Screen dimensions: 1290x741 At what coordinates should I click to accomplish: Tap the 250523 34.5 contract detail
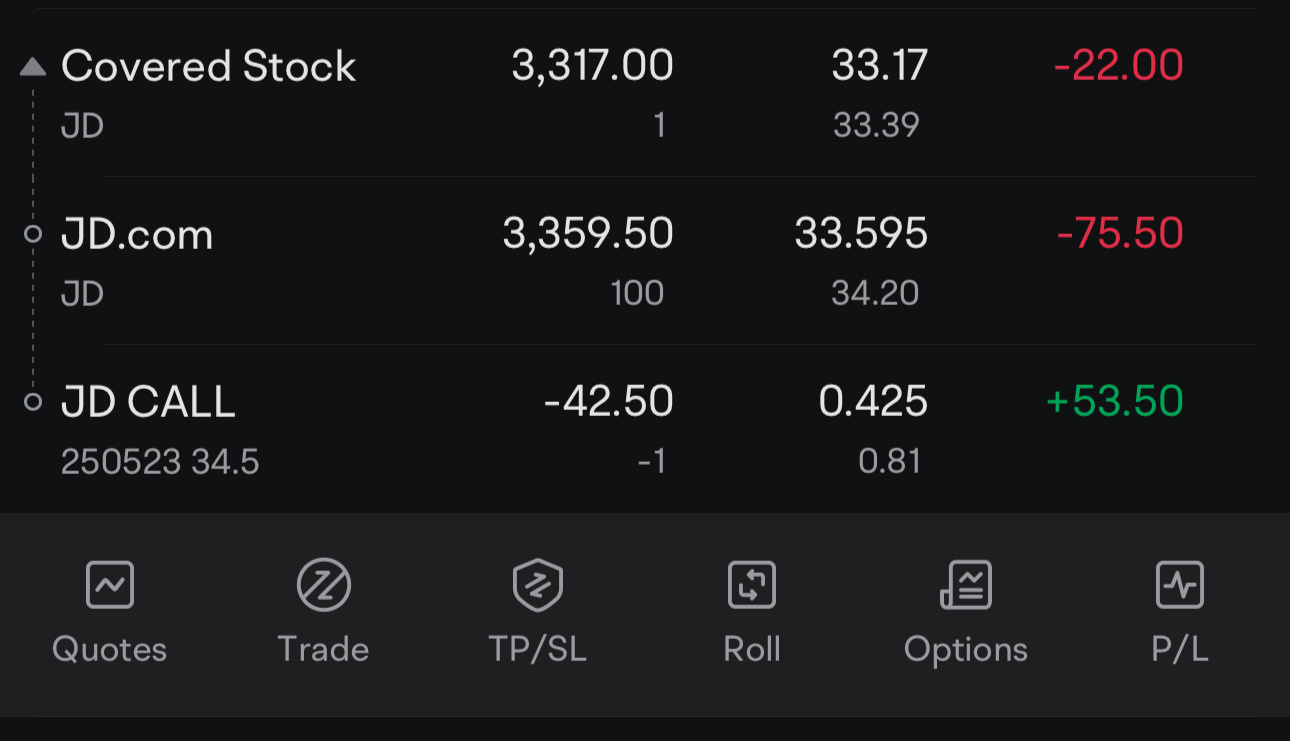tap(160, 462)
